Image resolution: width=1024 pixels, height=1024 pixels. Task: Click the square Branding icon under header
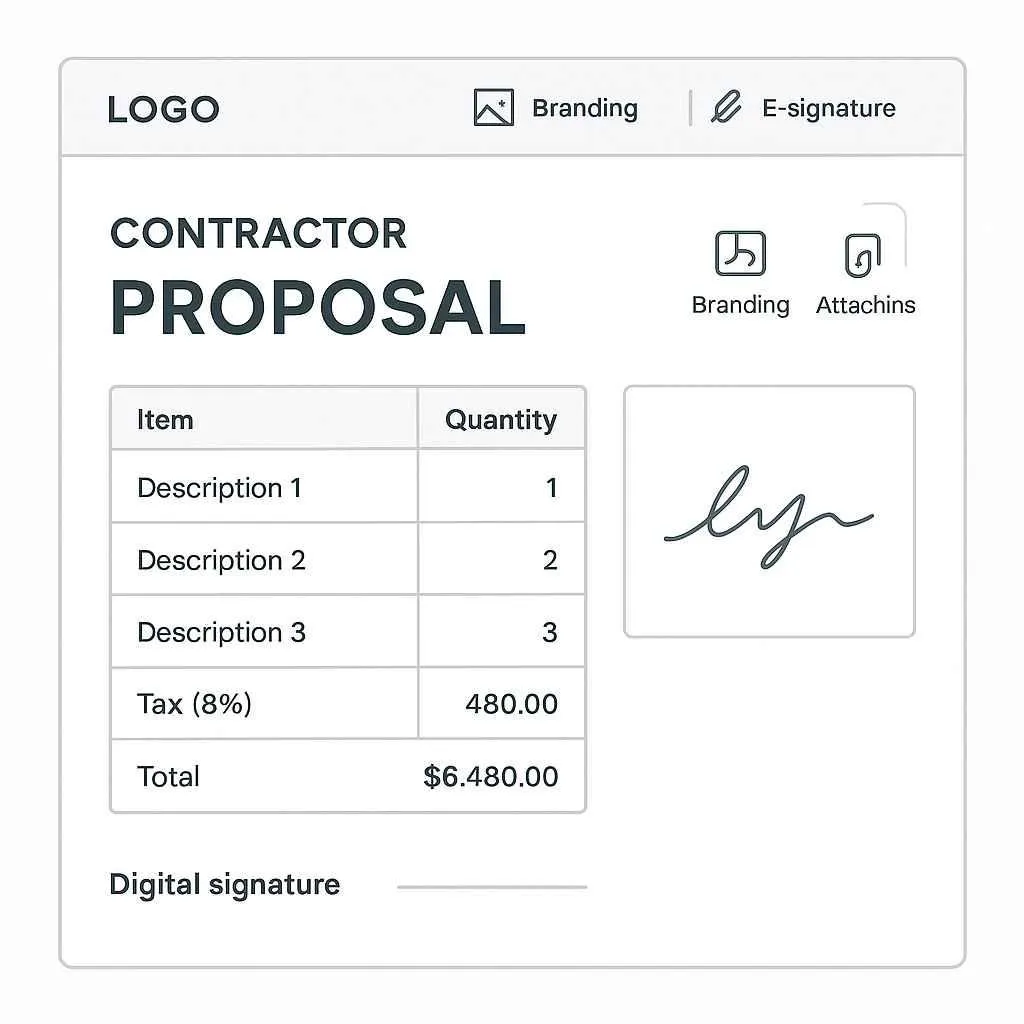point(740,253)
